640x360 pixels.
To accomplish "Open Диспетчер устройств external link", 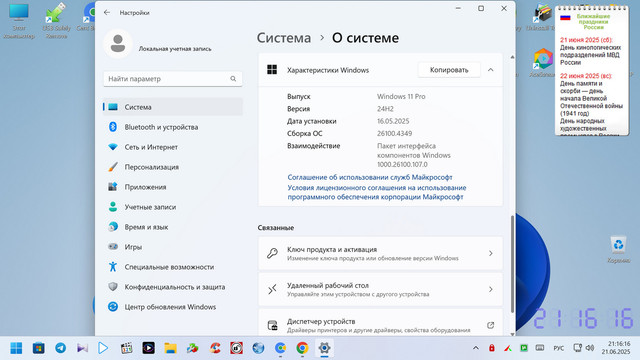I will (x=490, y=325).
